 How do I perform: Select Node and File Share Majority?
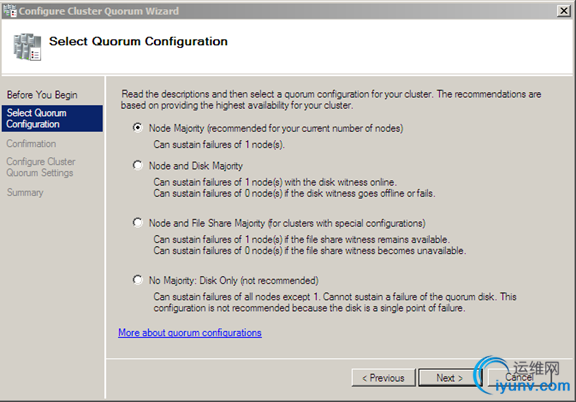[x=138, y=222]
